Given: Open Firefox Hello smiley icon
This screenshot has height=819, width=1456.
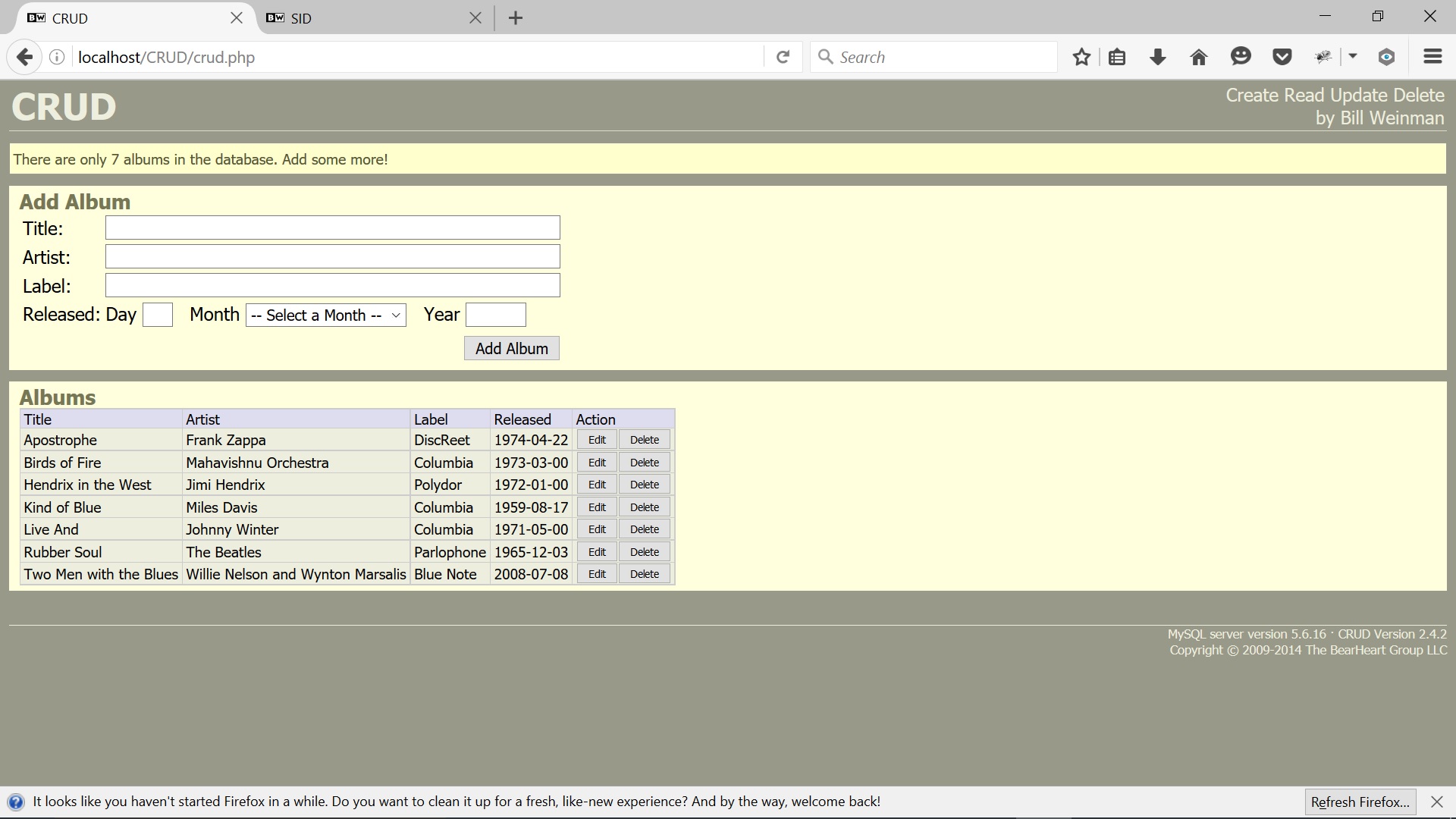Looking at the screenshot, I should (1241, 56).
